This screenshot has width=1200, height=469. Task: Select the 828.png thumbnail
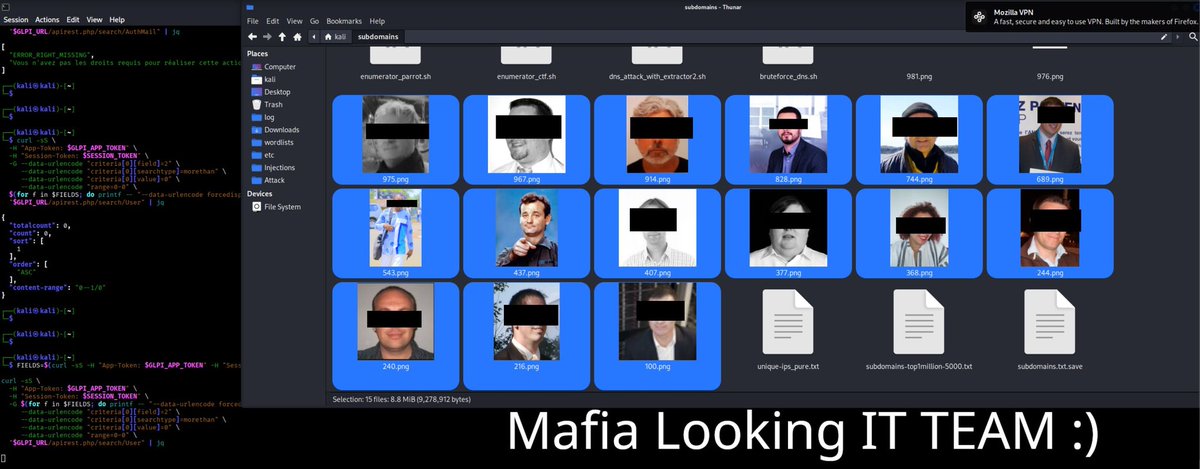click(788, 133)
